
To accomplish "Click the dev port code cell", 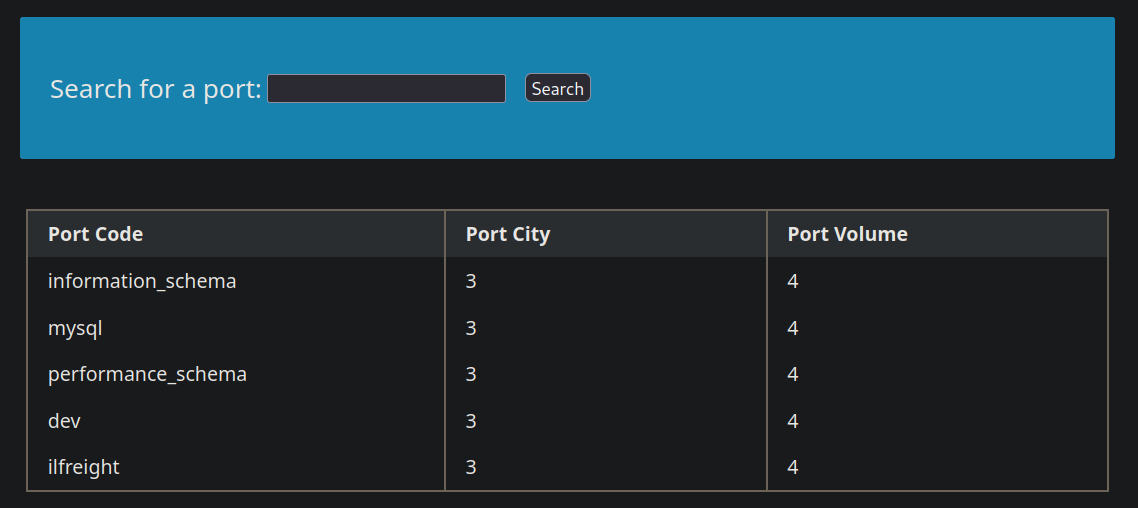I will (64, 421).
